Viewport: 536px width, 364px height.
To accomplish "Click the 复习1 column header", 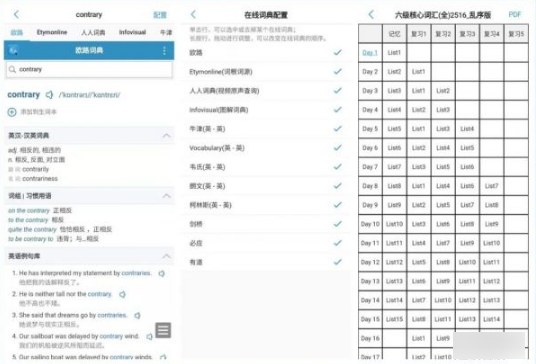I will point(418,33).
